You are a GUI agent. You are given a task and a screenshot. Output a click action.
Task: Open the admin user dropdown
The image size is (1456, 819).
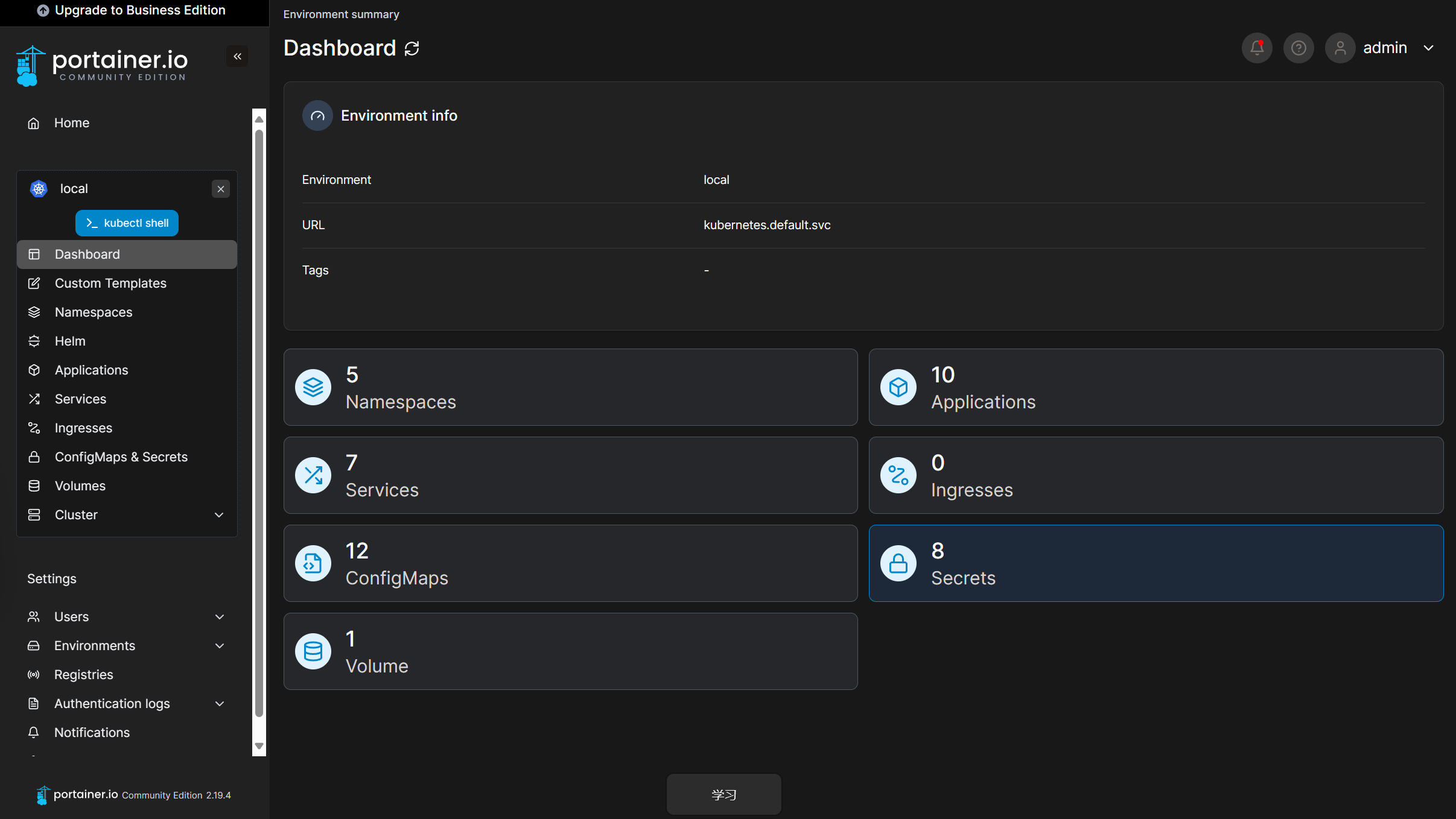[1428, 48]
